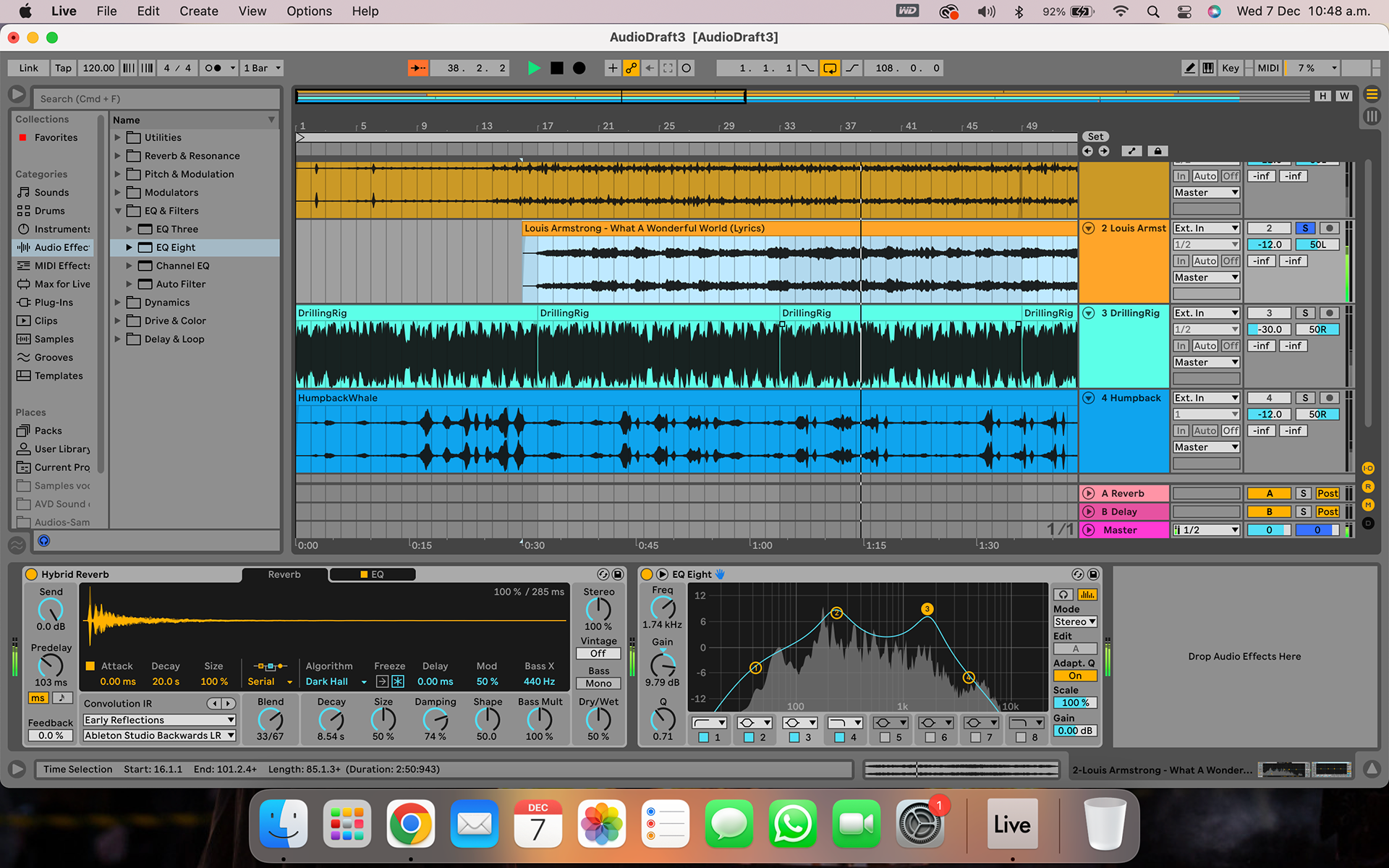Toggle EQ Eight spectrum analyzer icon
This screenshot has width=1389, height=868.
click(x=1087, y=595)
